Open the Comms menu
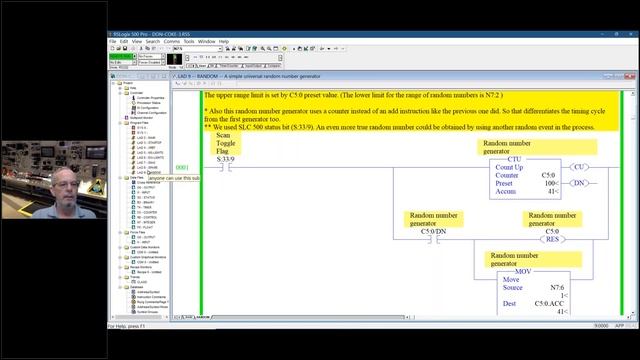Image resolution: width=640 pixels, height=360 pixels. point(172,42)
